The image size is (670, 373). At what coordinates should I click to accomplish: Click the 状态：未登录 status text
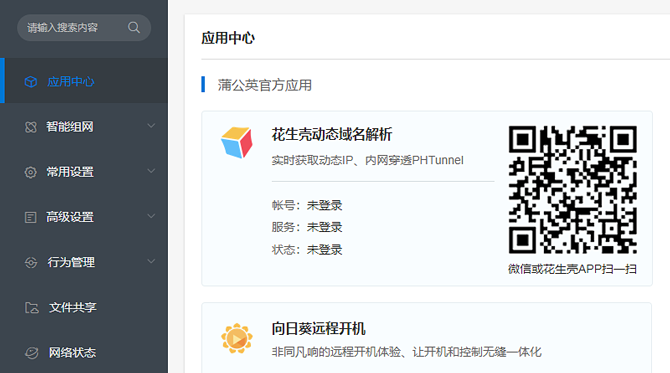307,250
